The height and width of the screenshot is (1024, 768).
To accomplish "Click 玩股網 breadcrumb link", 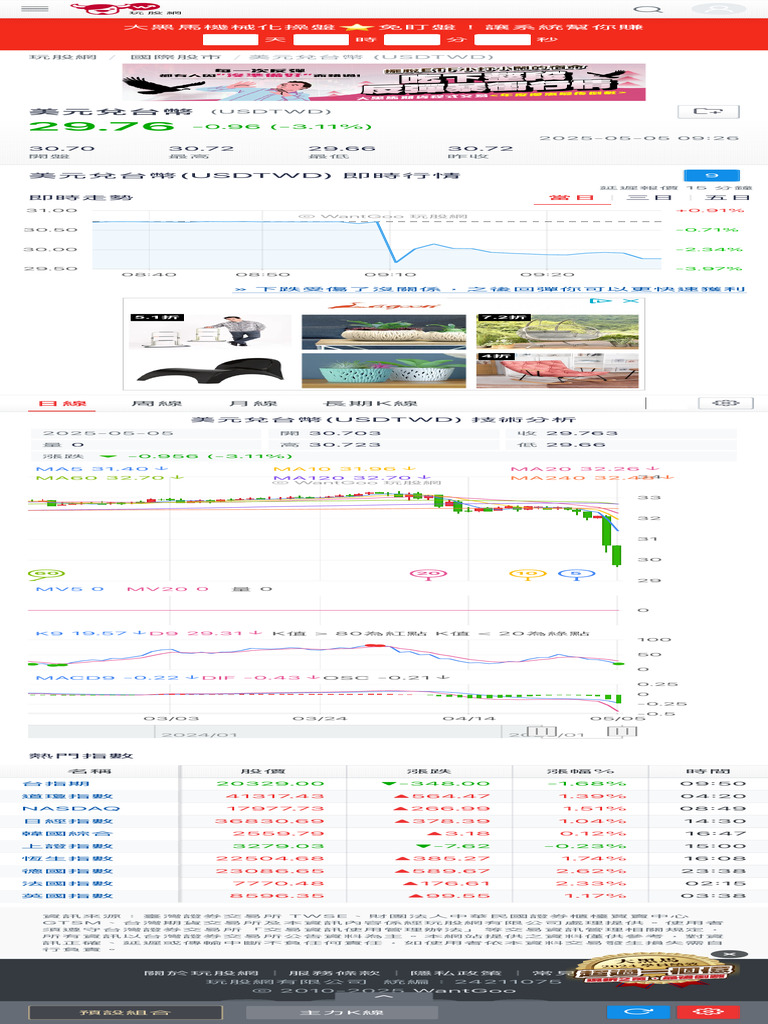I will point(63,57).
